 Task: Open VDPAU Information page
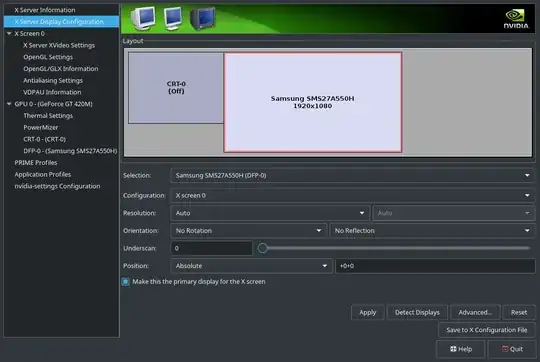coord(52,92)
